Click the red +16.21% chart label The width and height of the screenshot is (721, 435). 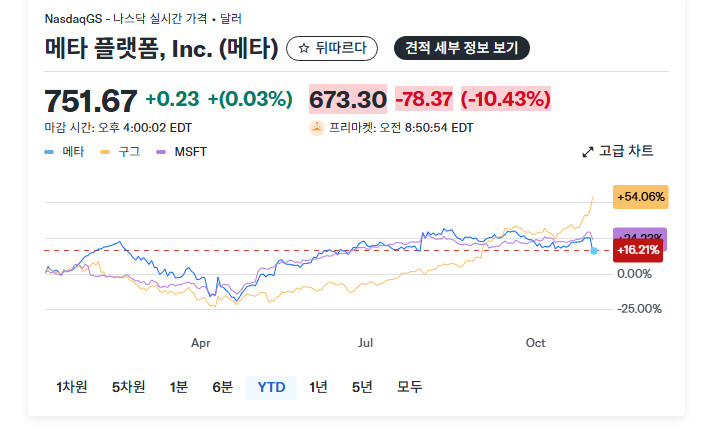(637, 250)
